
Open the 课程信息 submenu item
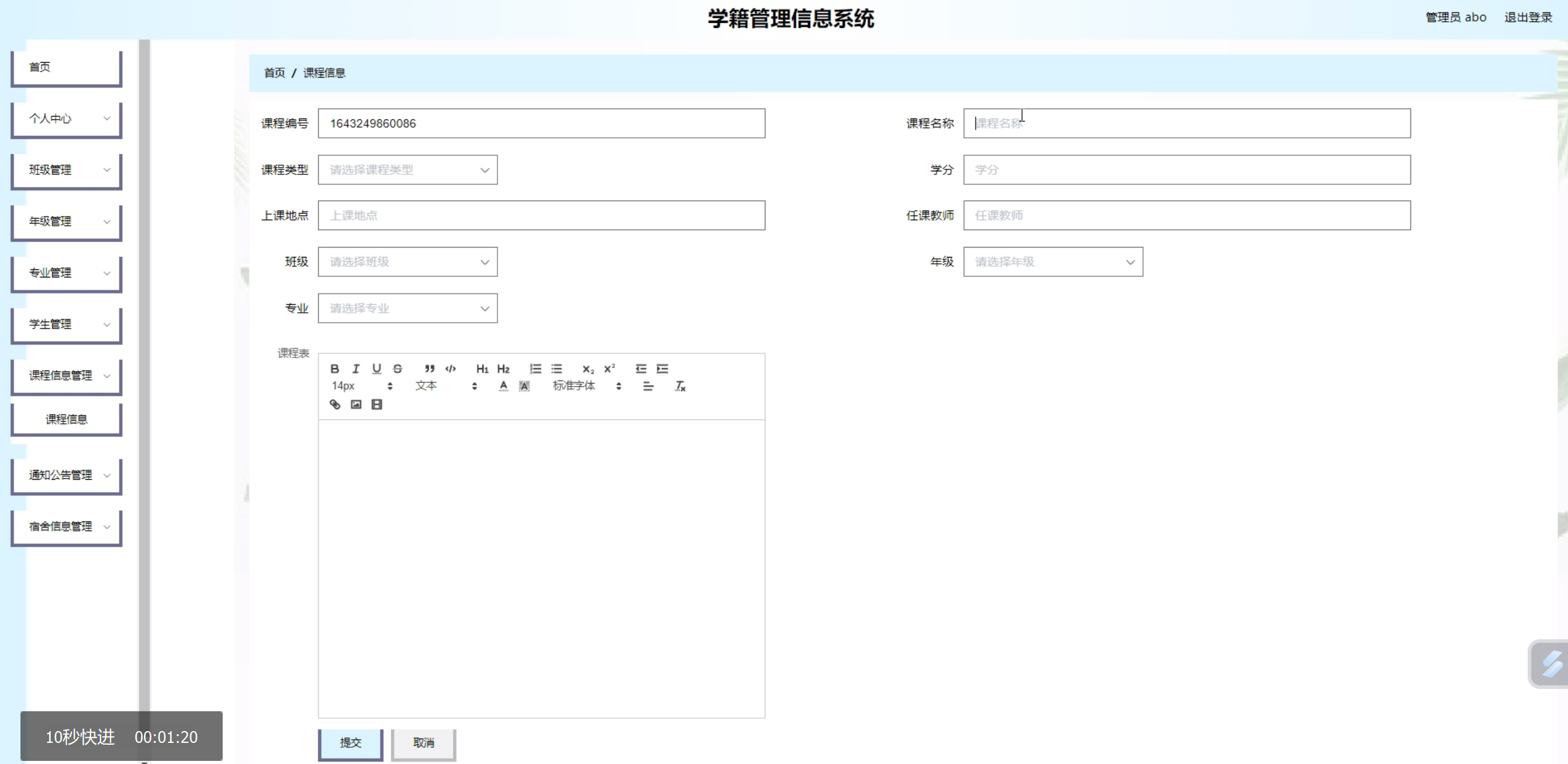66,420
